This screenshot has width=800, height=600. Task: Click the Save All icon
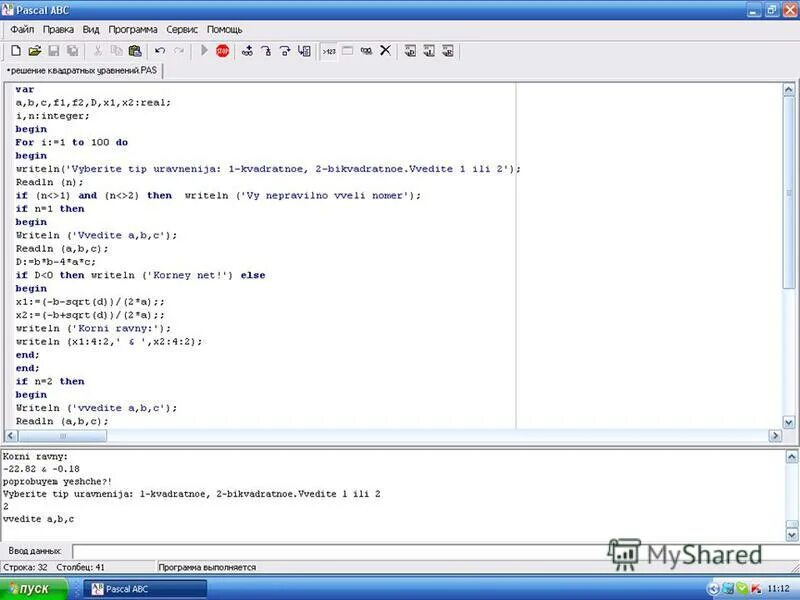click(73, 51)
